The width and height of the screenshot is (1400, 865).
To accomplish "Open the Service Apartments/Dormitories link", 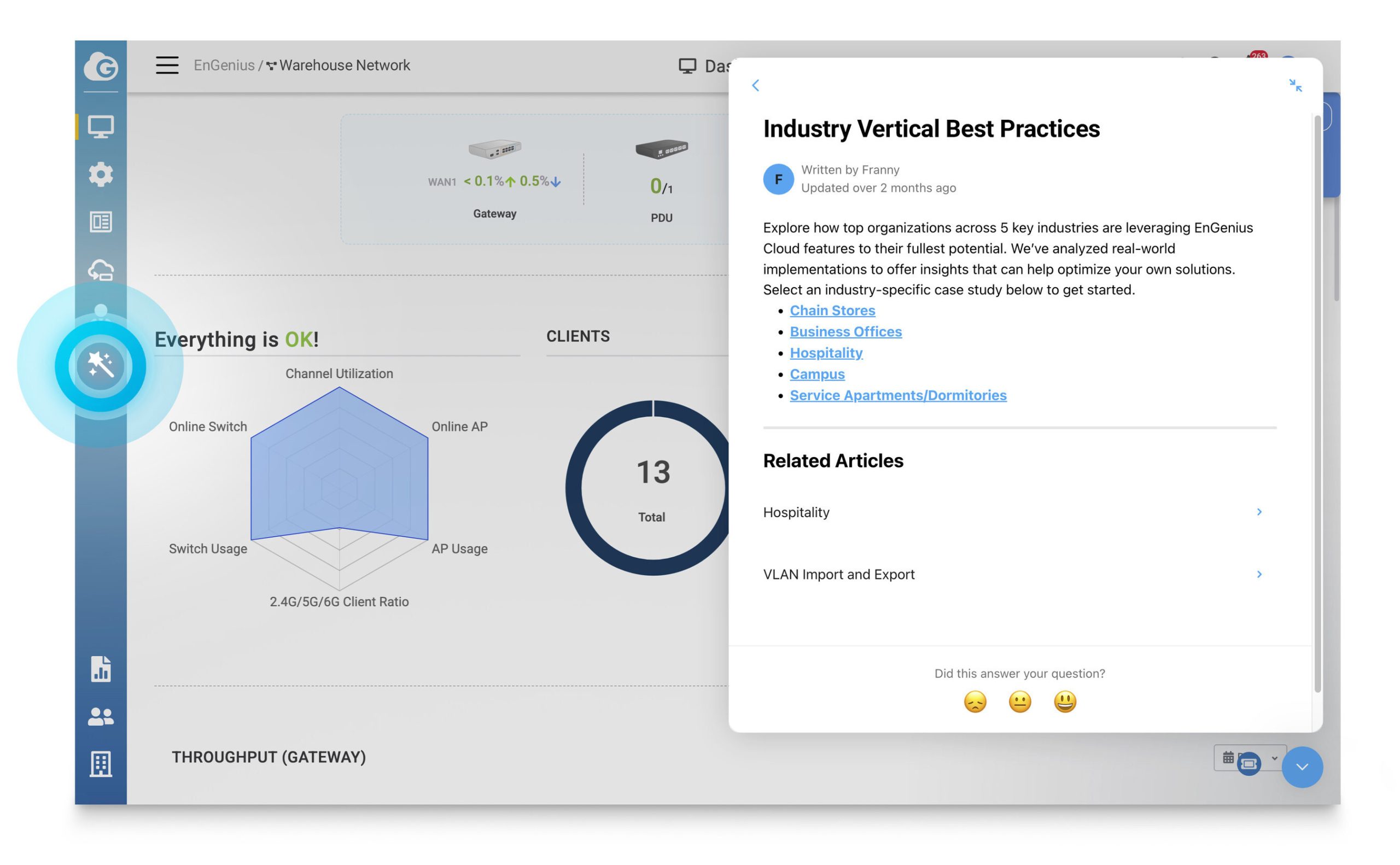I will click(x=899, y=395).
